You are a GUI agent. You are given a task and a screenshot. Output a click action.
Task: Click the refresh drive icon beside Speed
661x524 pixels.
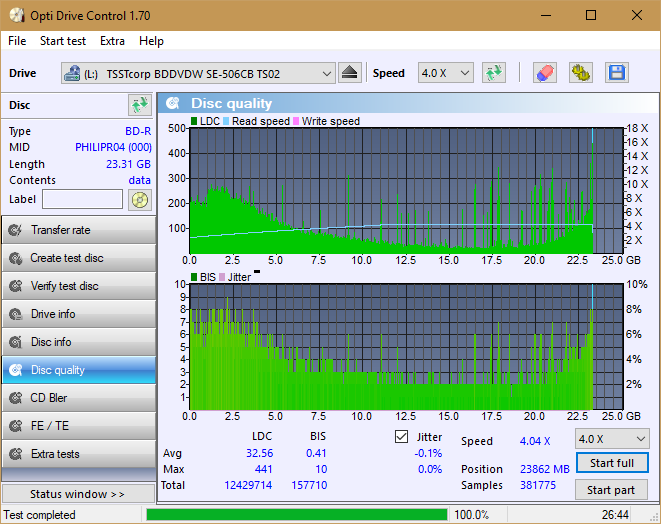point(494,73)
